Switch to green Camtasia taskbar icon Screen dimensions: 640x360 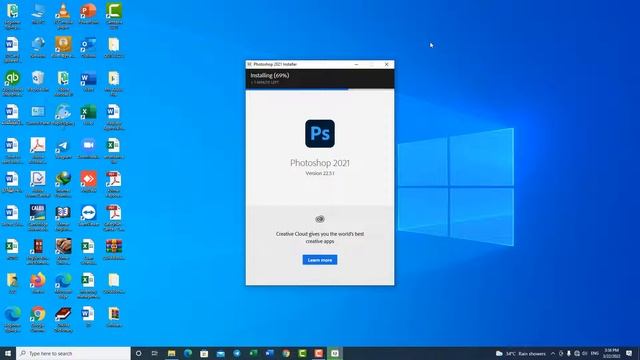[x=302, y=353]
